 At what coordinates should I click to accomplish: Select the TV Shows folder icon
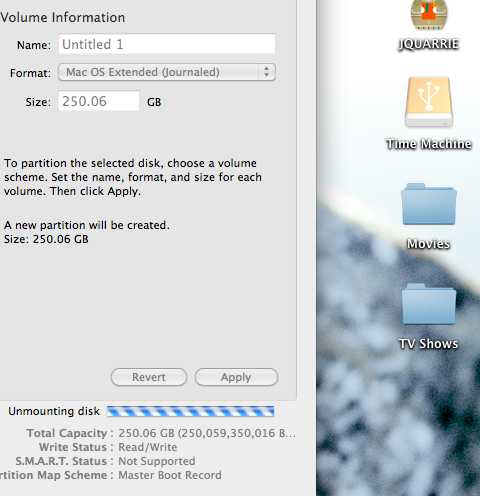pos(429,304)
